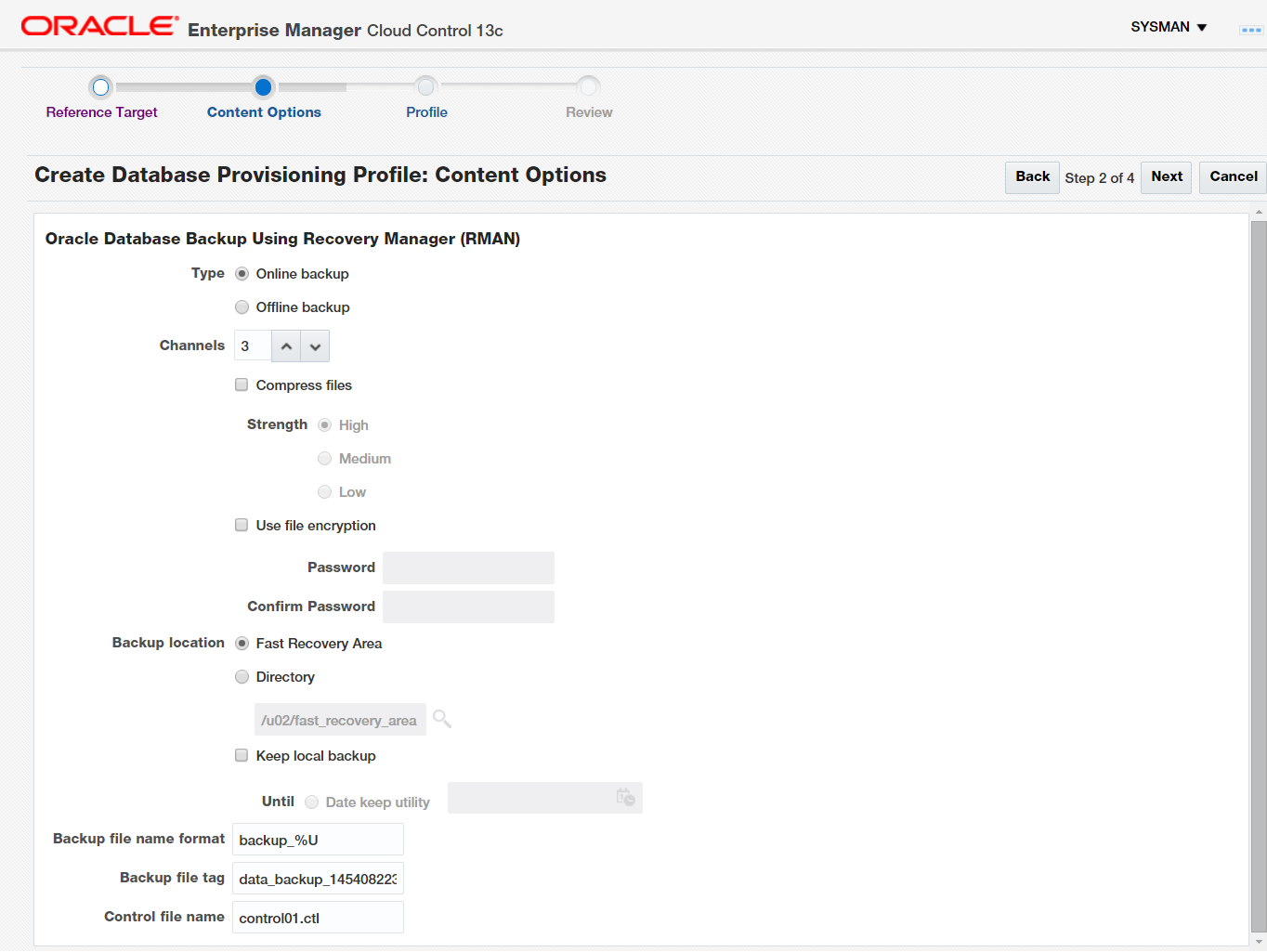Viewport: 1267px width, 952px height.
Task: Click the Oracle logo
Action: tap(100, 26)
